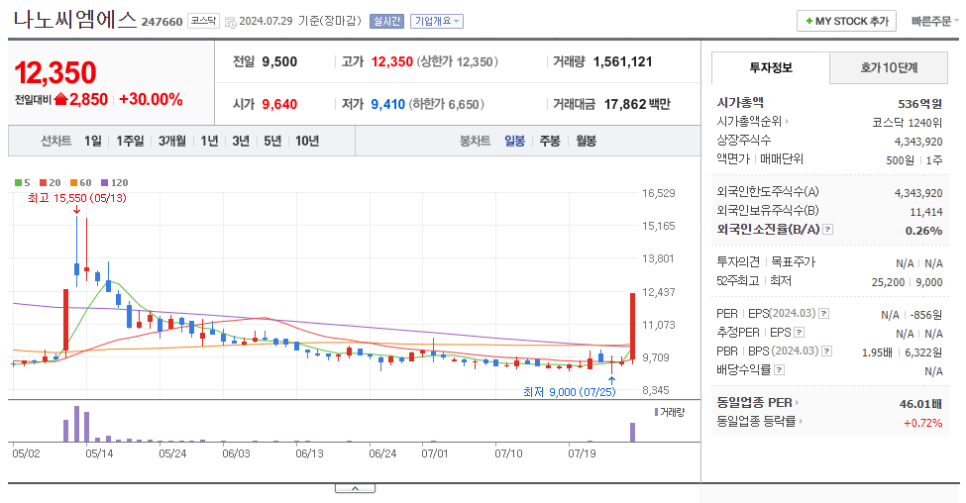Screen dimensions: 966x503
Task: Show the 일봉 daily candle chart
Action: (x=514, y=141)
